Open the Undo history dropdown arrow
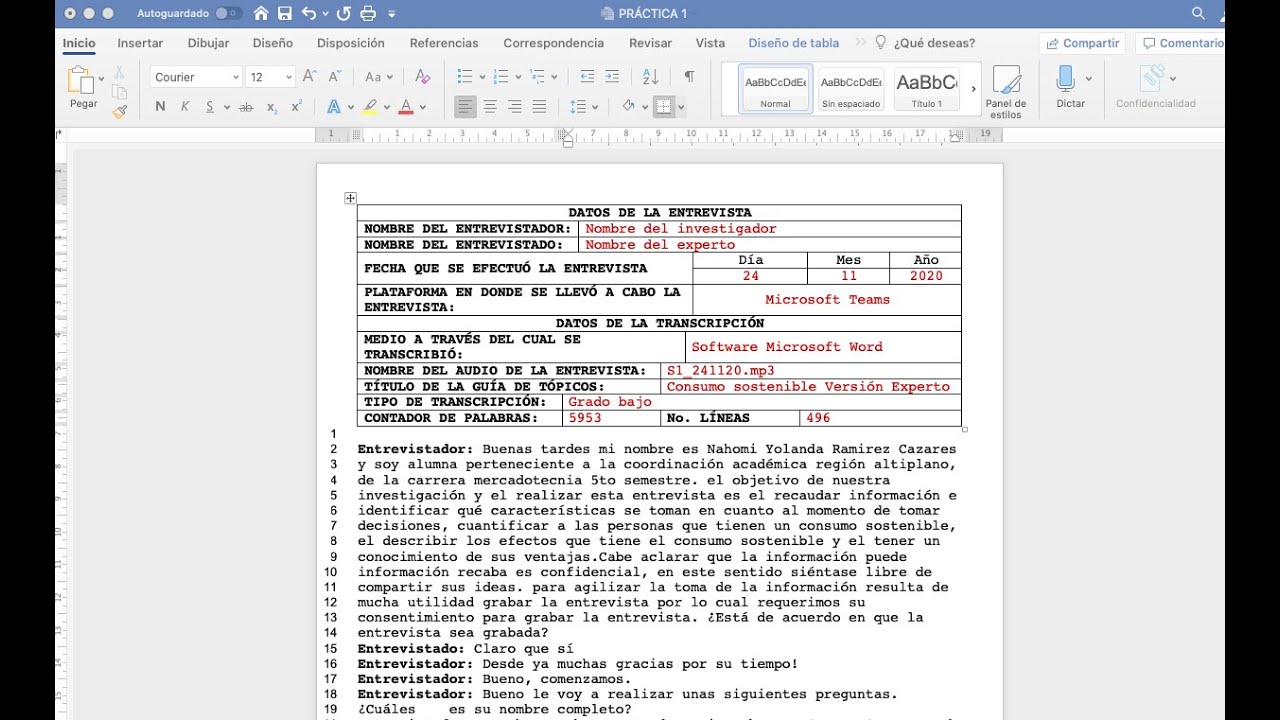The width and height of the screenshot is (1280, 720). click(x=324, y=14)
